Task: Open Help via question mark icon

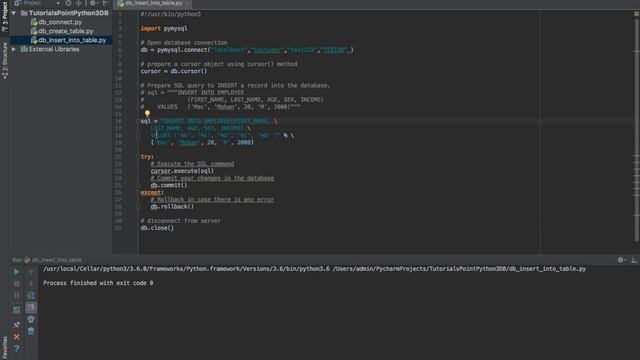Action: (x=16, y=349)
